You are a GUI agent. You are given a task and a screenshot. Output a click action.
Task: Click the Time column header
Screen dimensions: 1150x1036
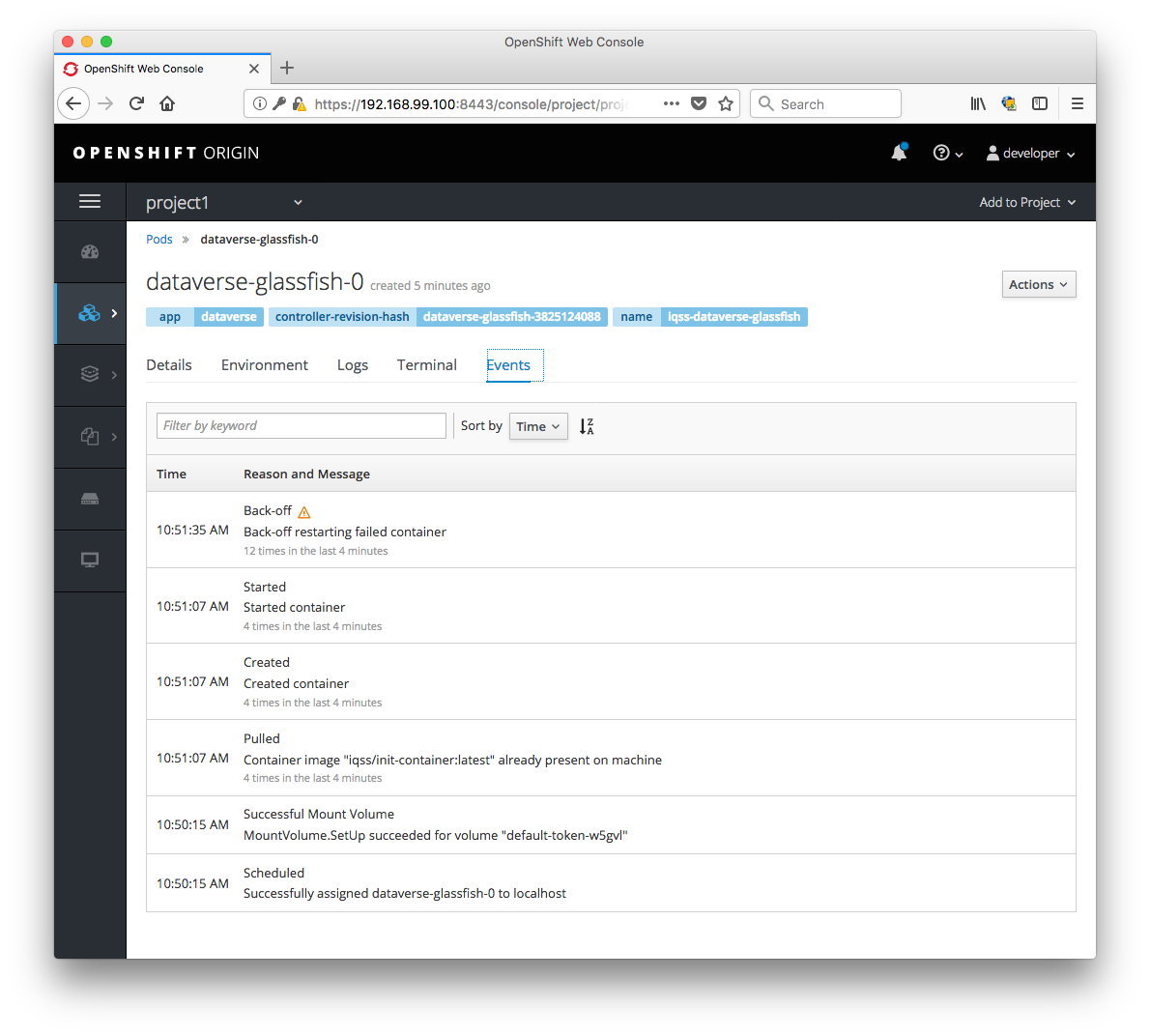tap(171, 474)
